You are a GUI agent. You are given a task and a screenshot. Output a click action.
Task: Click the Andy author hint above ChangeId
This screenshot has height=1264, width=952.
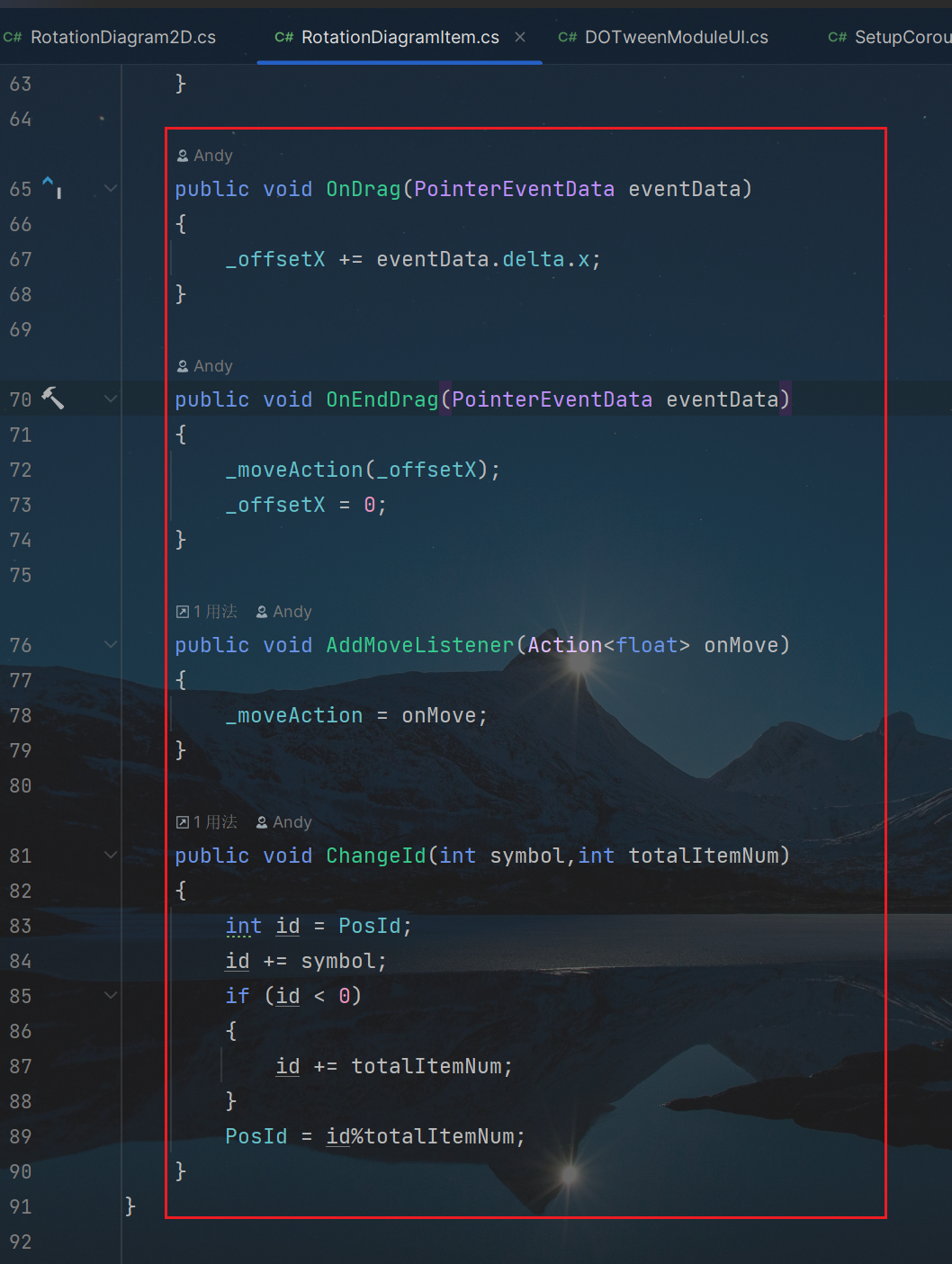(284, 822)
